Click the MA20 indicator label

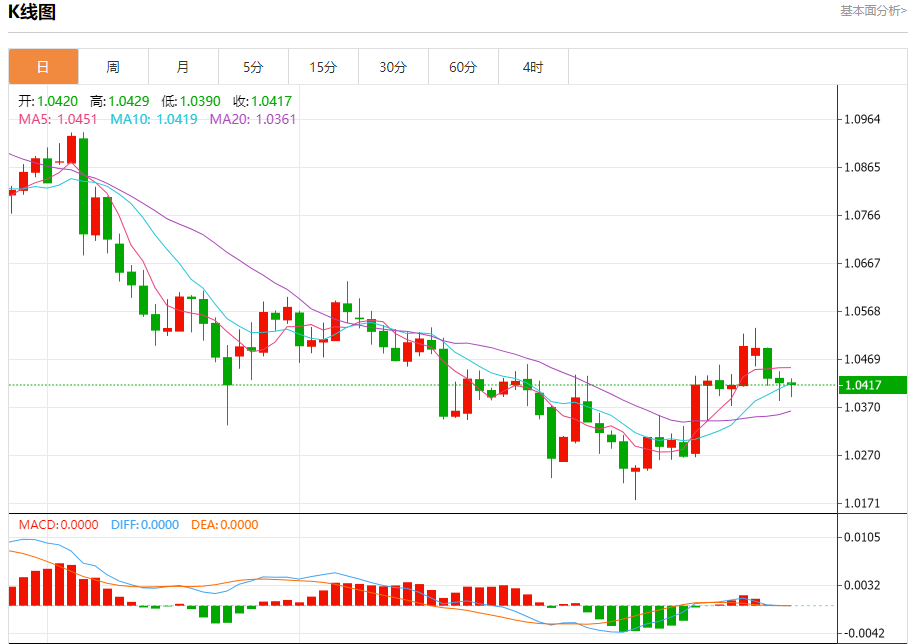(253, 120)
